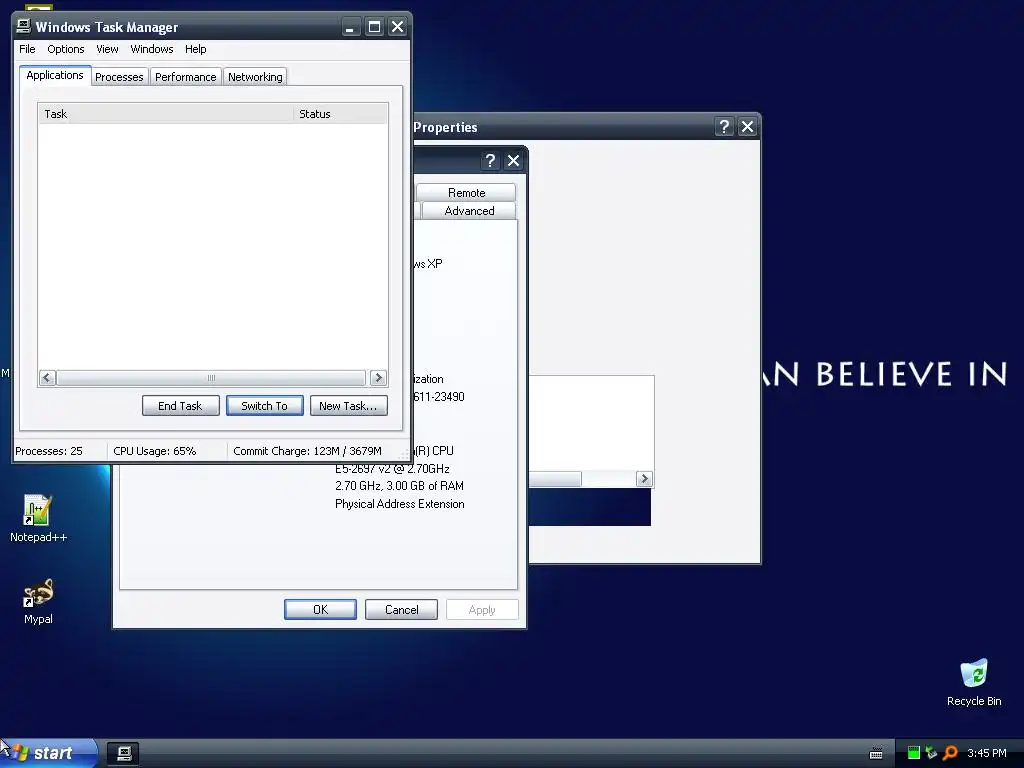Image resolution: width=1024 pixels, height=768 pixels.
Task: Open the Start menu
Action: pyautogui.click(x=49, y=753)
